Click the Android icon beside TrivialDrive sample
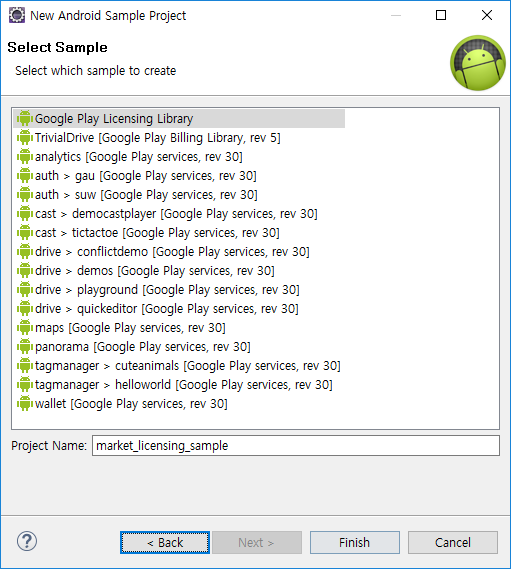Screen dimensions: 511x569 (25, 138)
